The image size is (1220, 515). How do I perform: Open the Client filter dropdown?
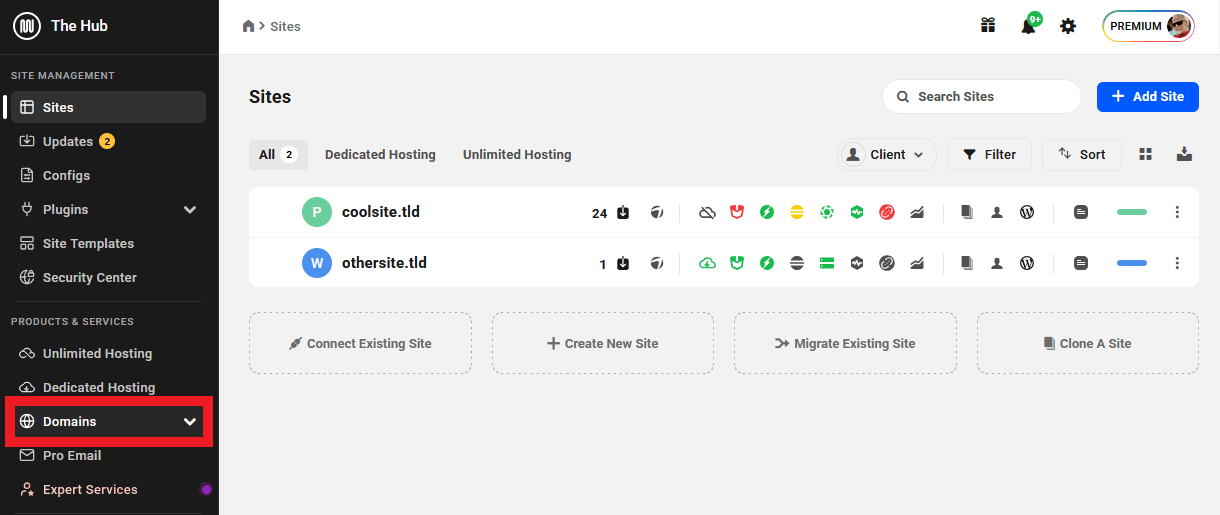pyautogui.click(x=887, y=154)
